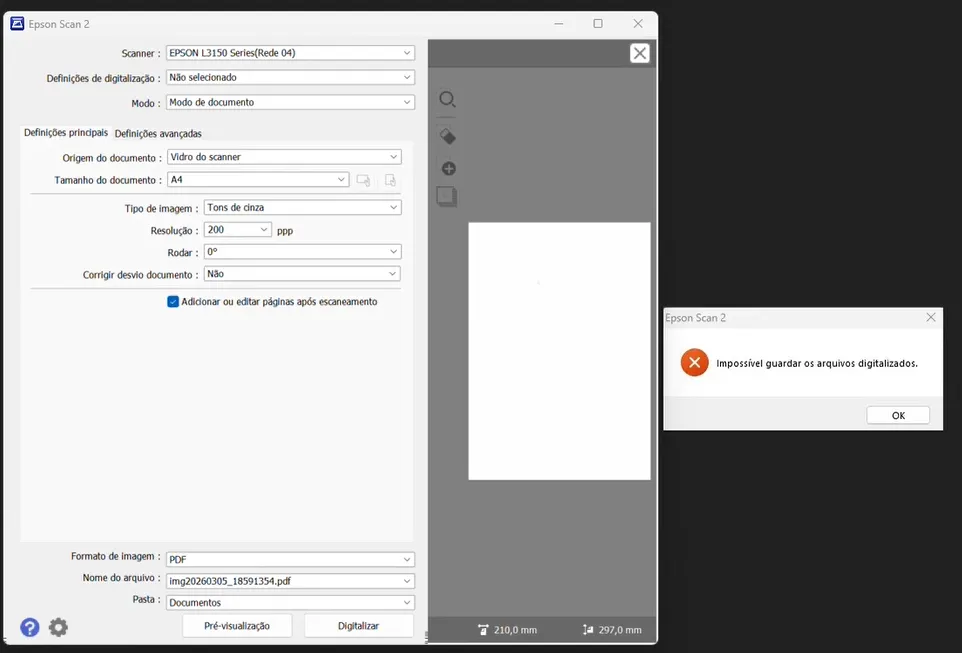Open the Formato de imagem dropdown

(x=289, y=559)
